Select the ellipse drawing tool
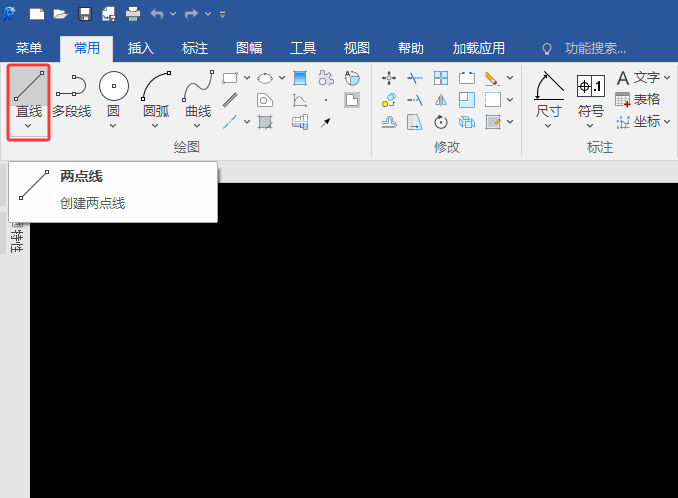 point(265,78)
